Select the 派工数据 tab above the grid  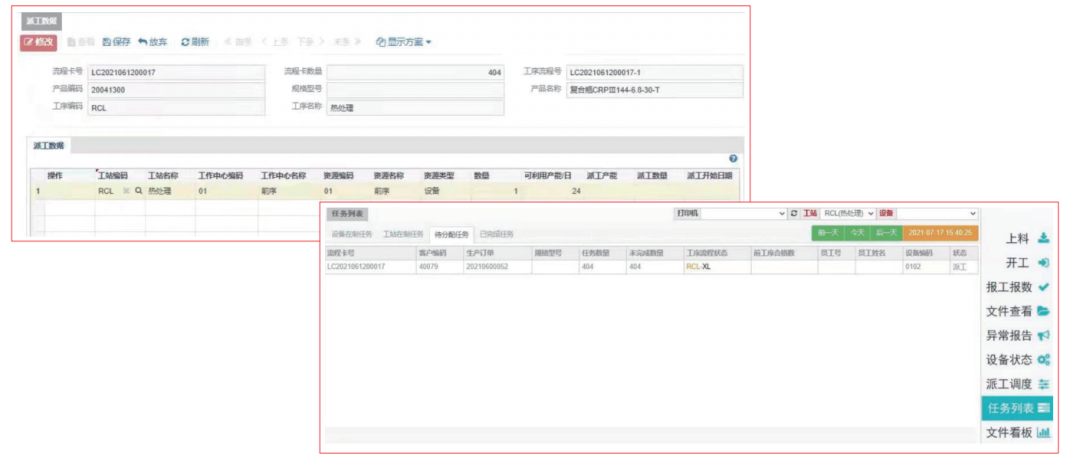[x=48, y=145]
